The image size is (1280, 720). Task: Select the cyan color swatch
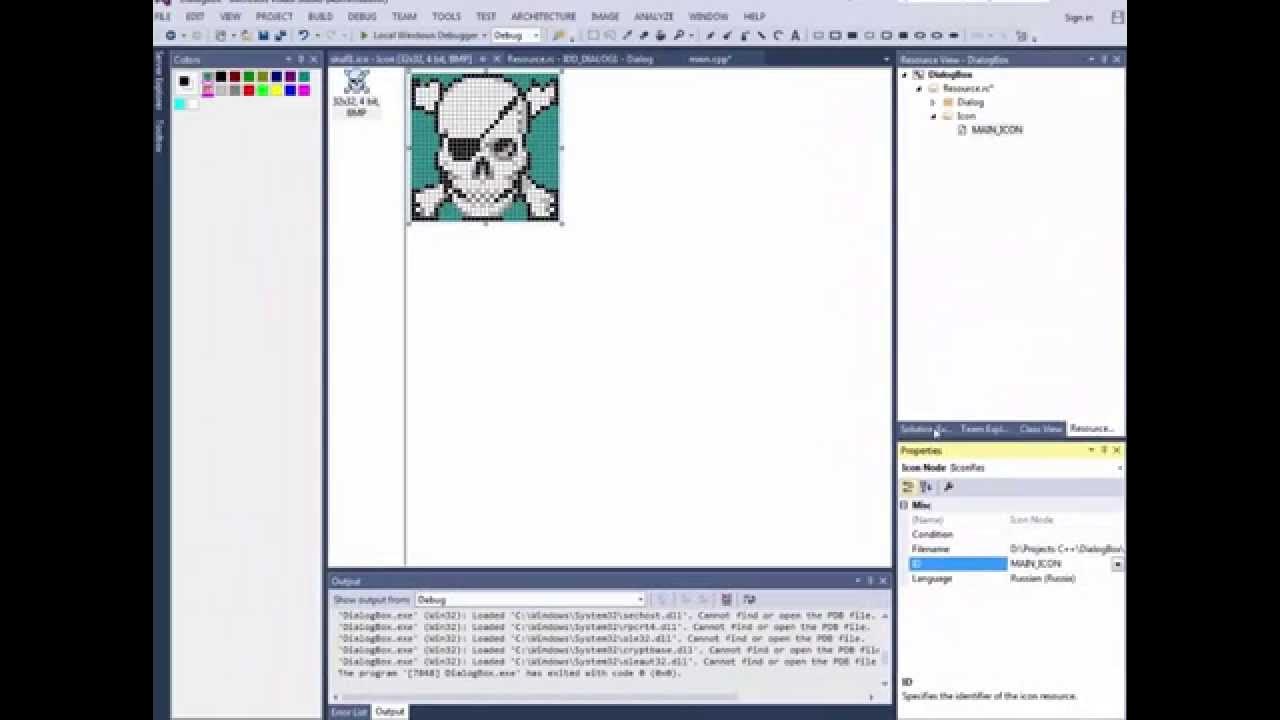[180, 104]
